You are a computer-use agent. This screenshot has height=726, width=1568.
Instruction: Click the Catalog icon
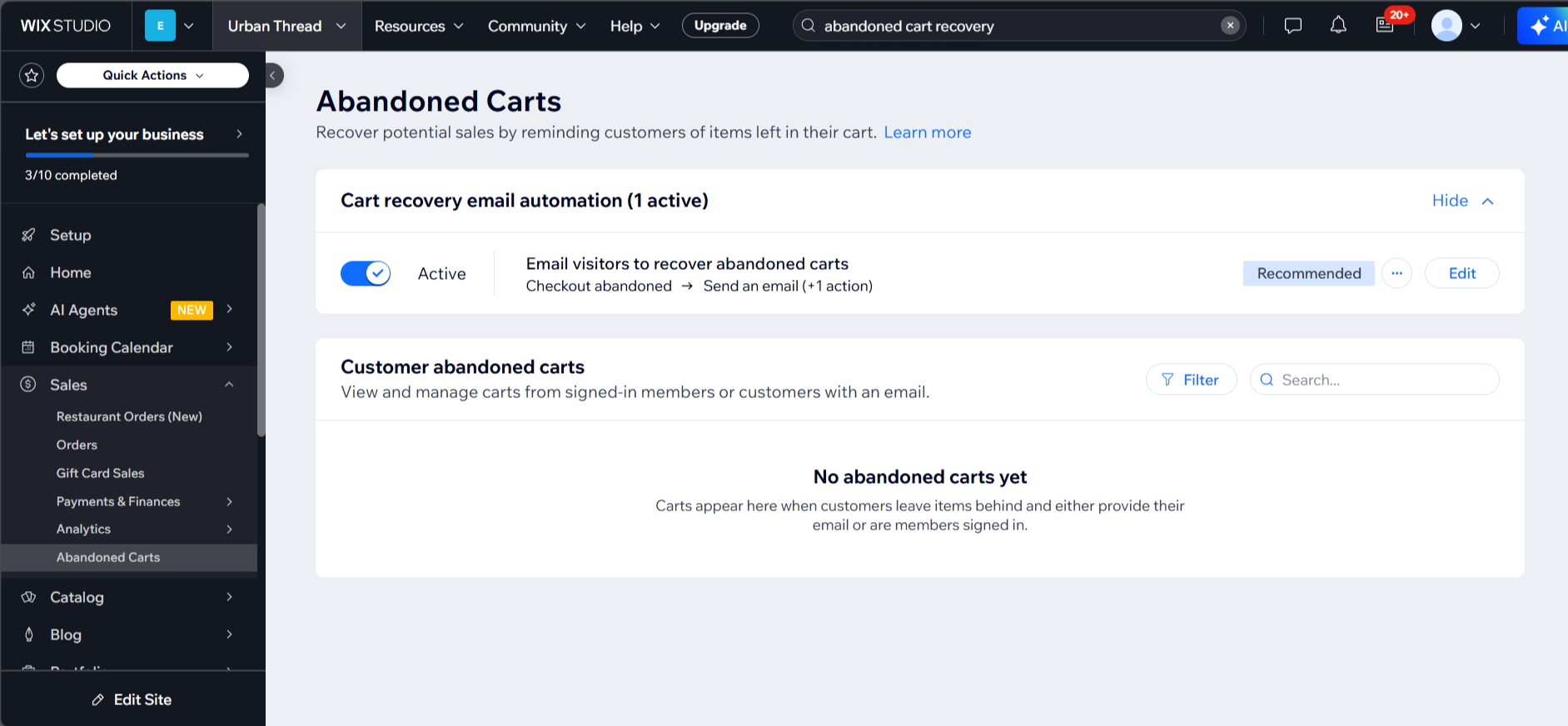coord(28,597)
